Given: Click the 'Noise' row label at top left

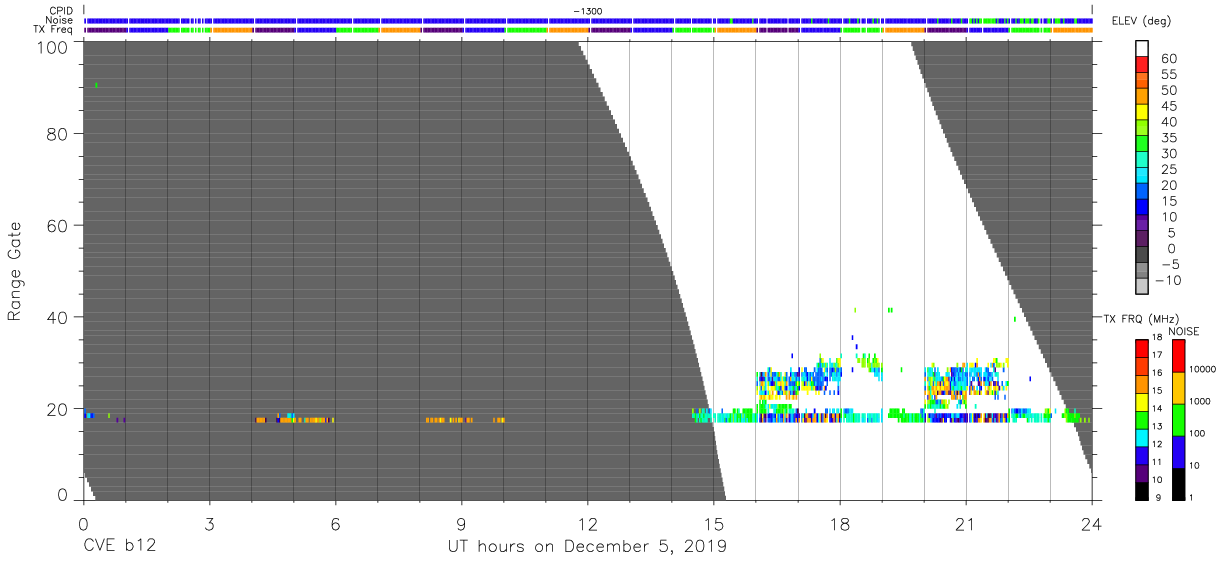Looking at the screenshot, I should pyautogui.click(x=60, y=20).
